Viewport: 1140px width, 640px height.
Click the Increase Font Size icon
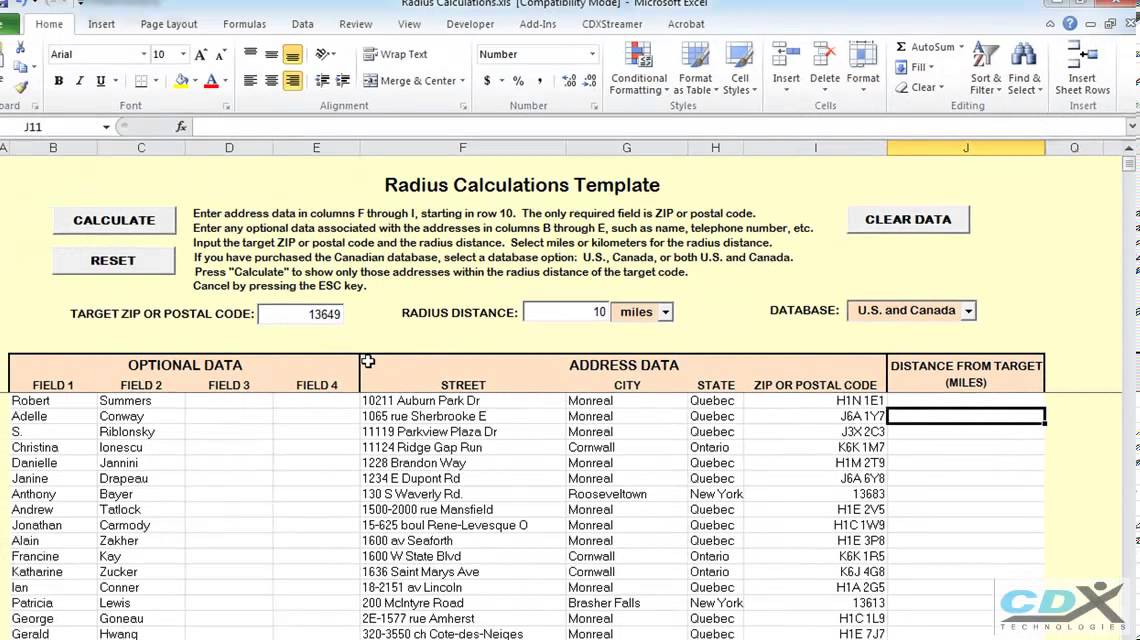(201, 55)
